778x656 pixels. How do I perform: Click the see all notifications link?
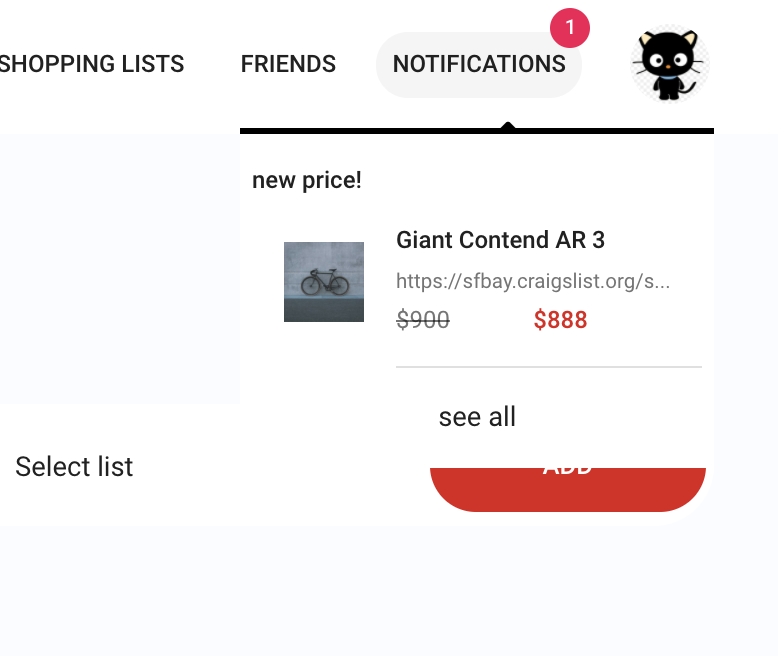click(477, 416)
